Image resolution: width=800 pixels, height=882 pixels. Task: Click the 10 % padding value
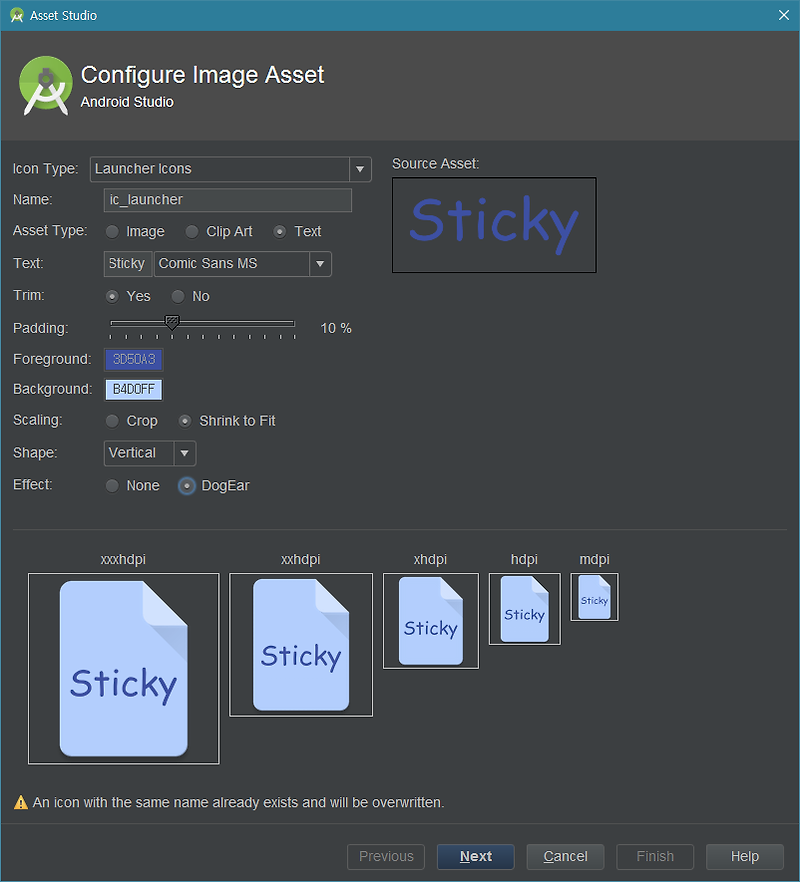[336, 328]
